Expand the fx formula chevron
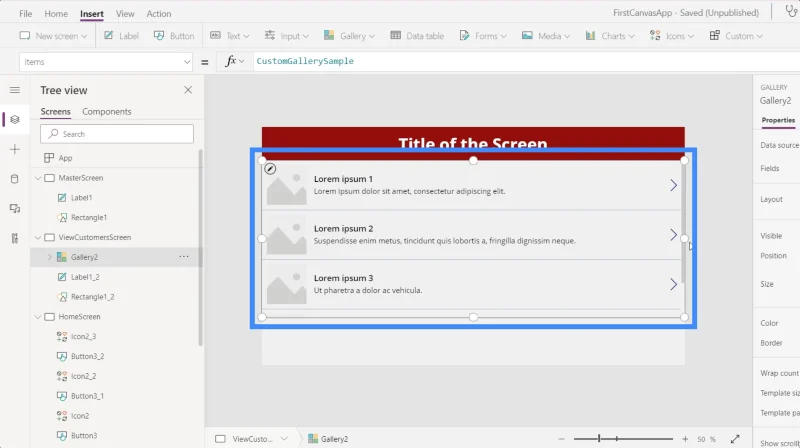The height and width of the screenshot is (448, 800). (241, 61)
